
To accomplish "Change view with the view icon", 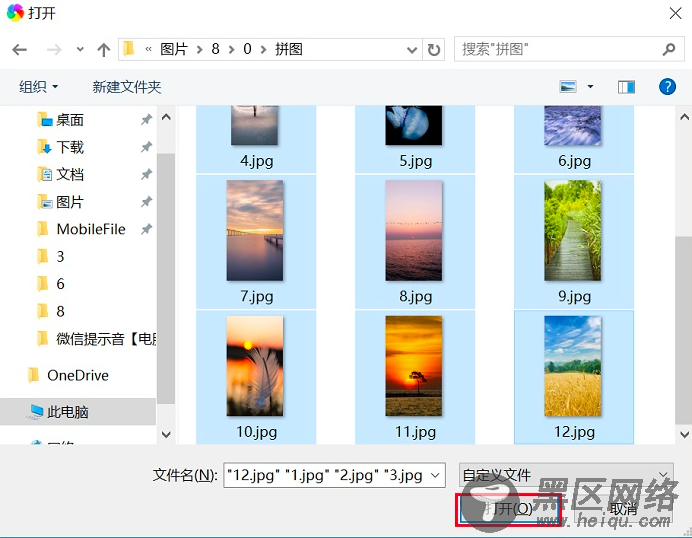I will [x=568, y=87].
